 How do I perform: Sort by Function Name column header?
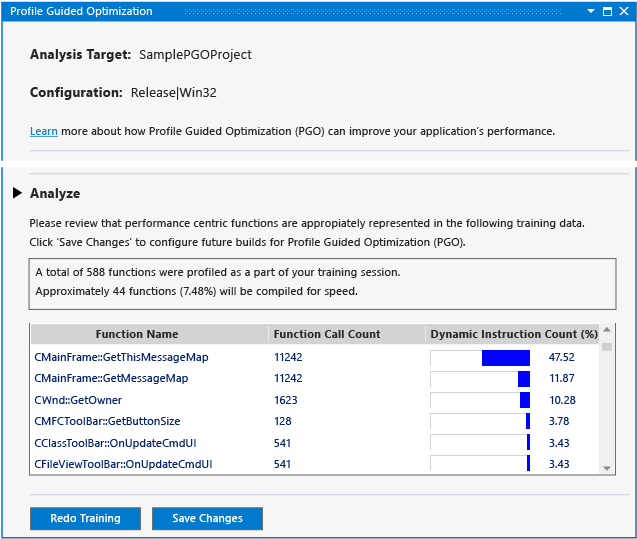pos(136,334)
